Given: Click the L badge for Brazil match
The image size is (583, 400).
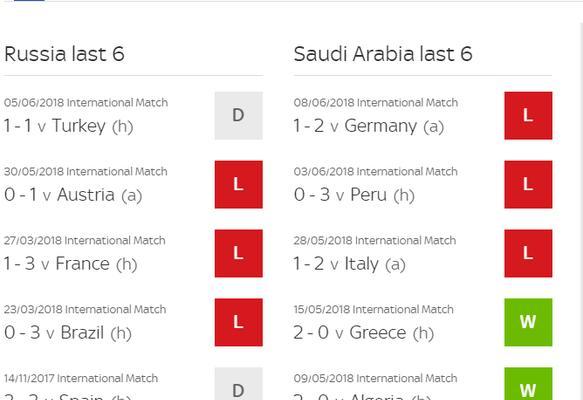Looking at the screenshot, I should (x=239, y=322).
